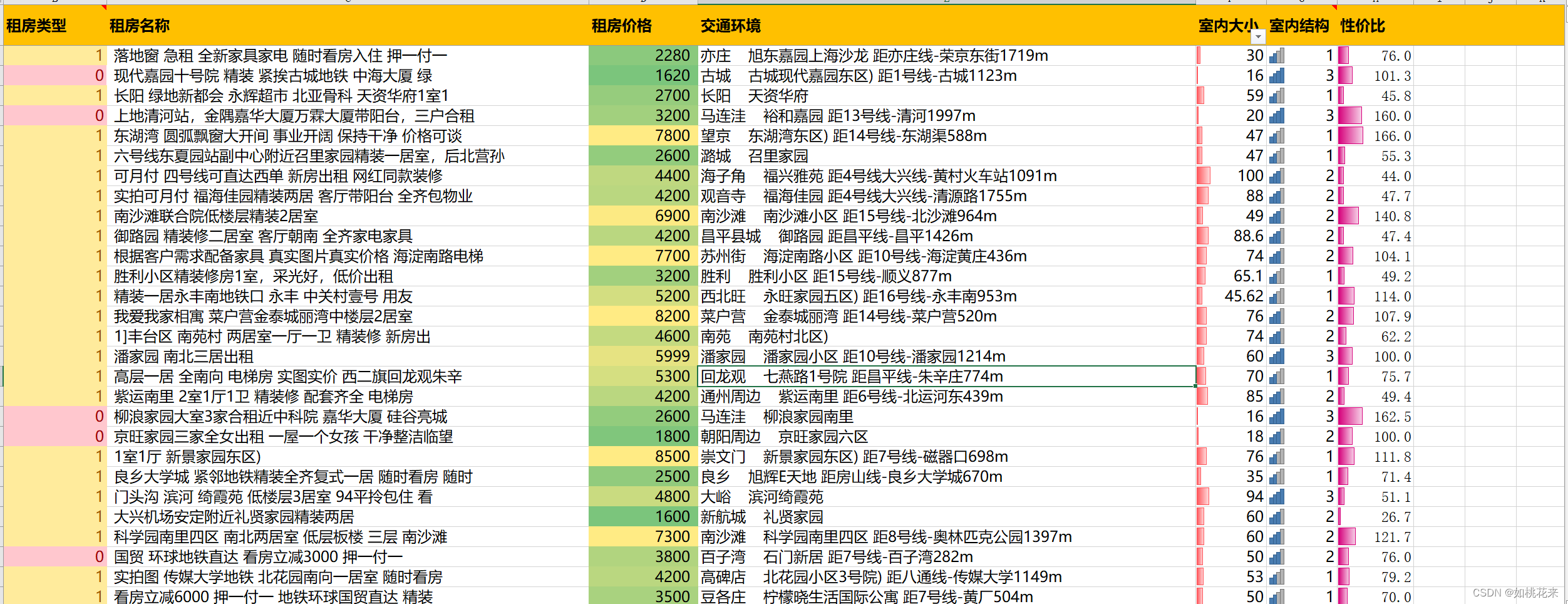Select the traffic cell 回龙观 七燕路1号院
Screen dimensions: 1568x604
(x=947, y=377)
